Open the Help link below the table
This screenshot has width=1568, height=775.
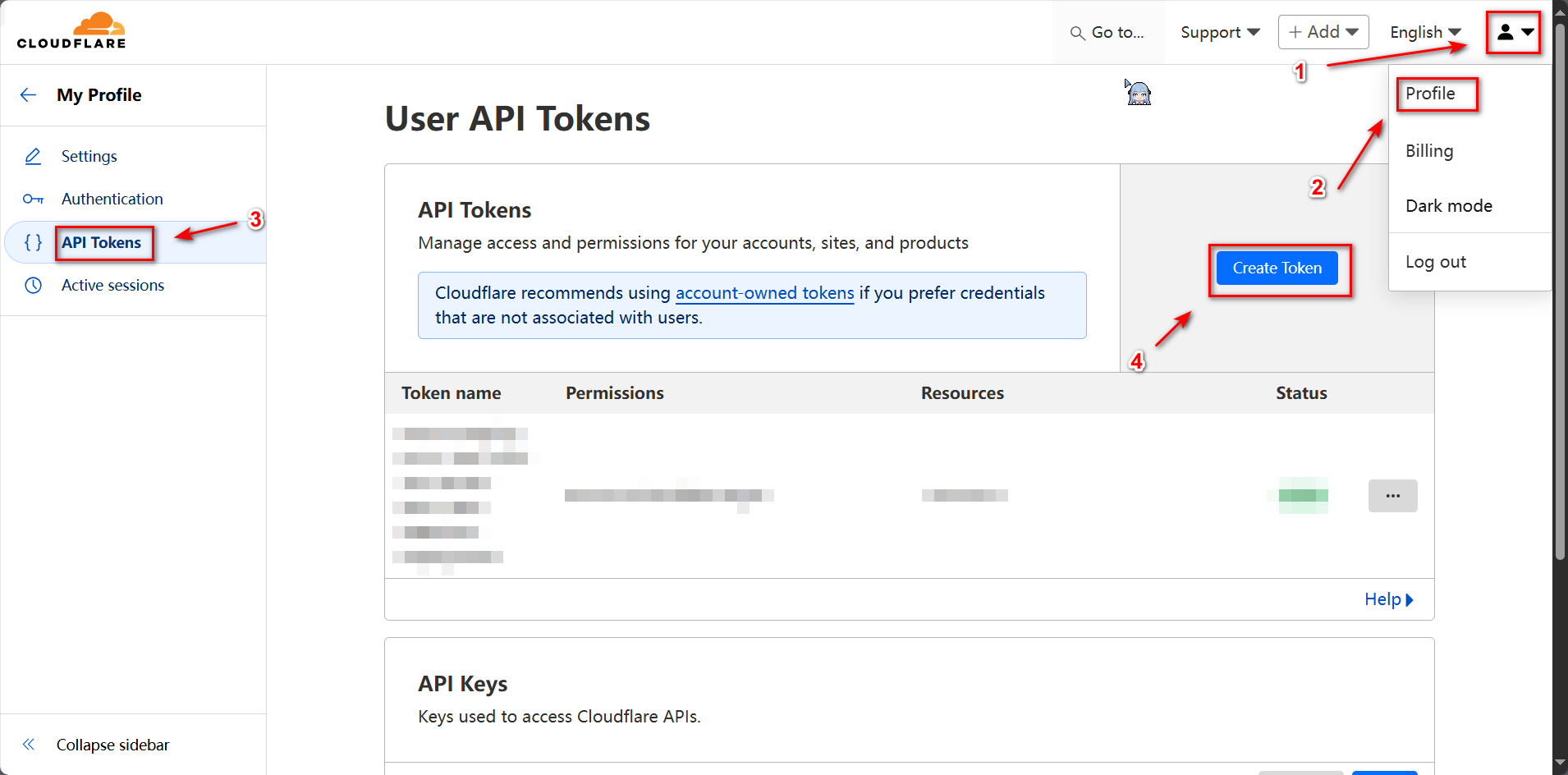click(x=1388, y=599)
